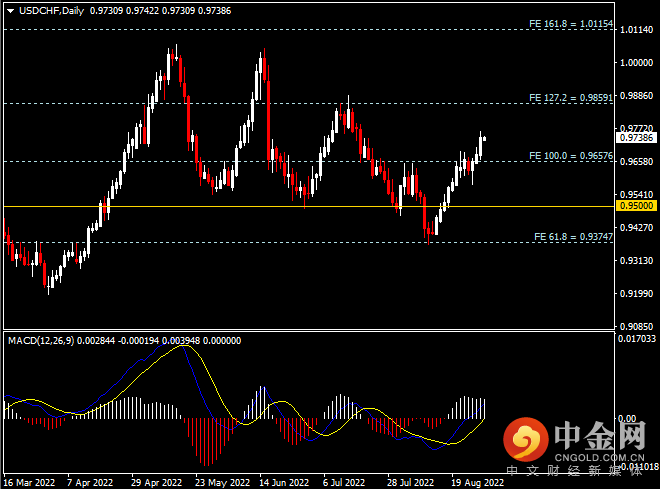Click the 0.90850 price axis value
Viewport: 660px width, 489px height.
pos(636,327)
